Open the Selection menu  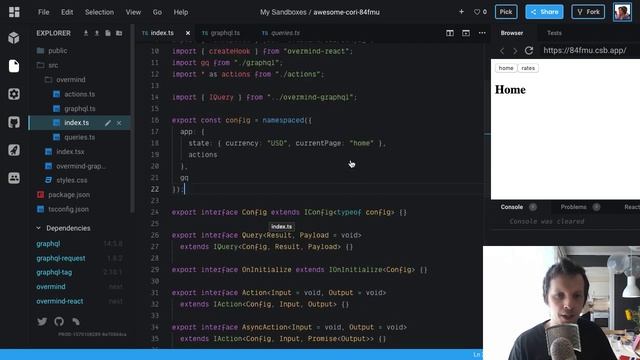pos(99,12)
